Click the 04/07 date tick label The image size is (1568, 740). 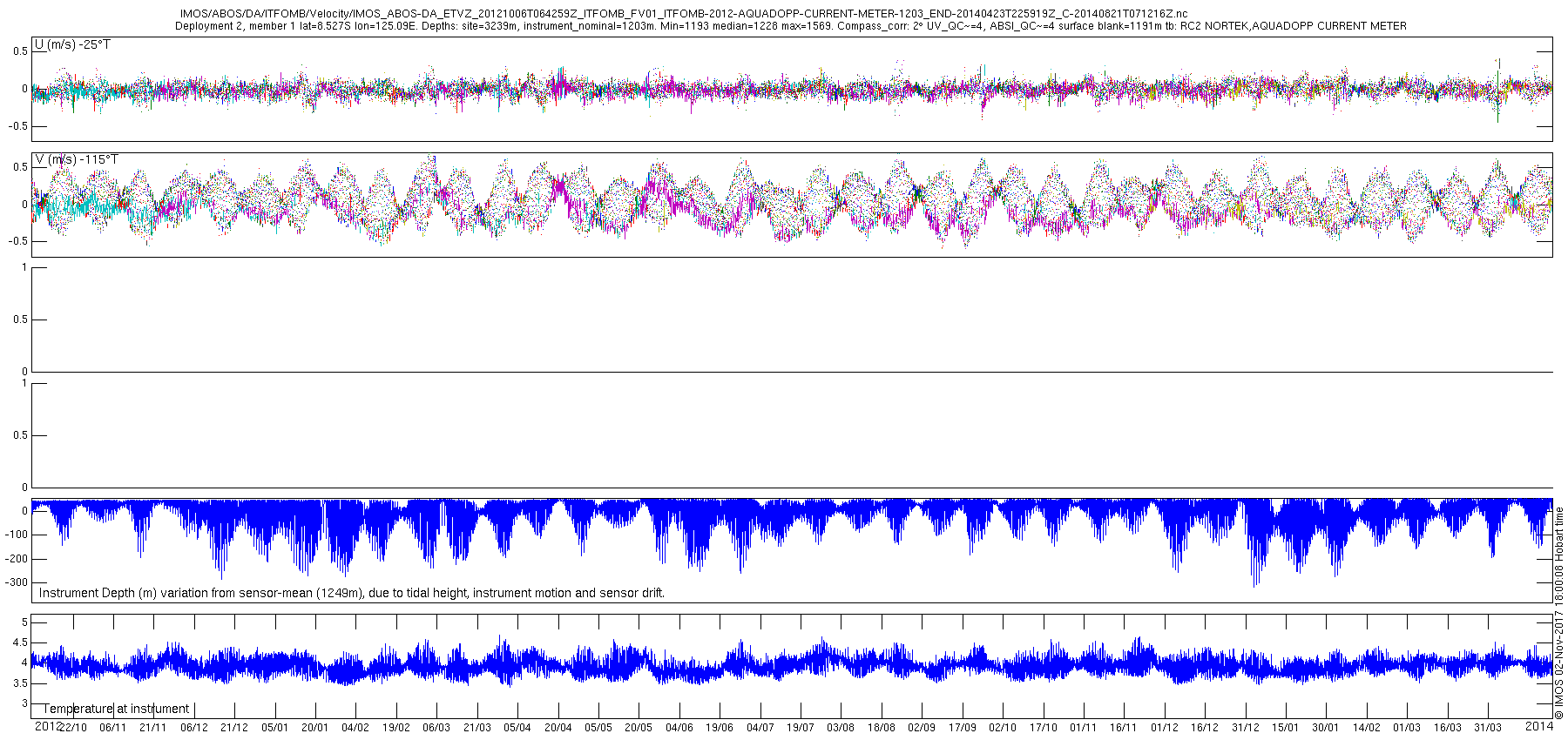760,728
